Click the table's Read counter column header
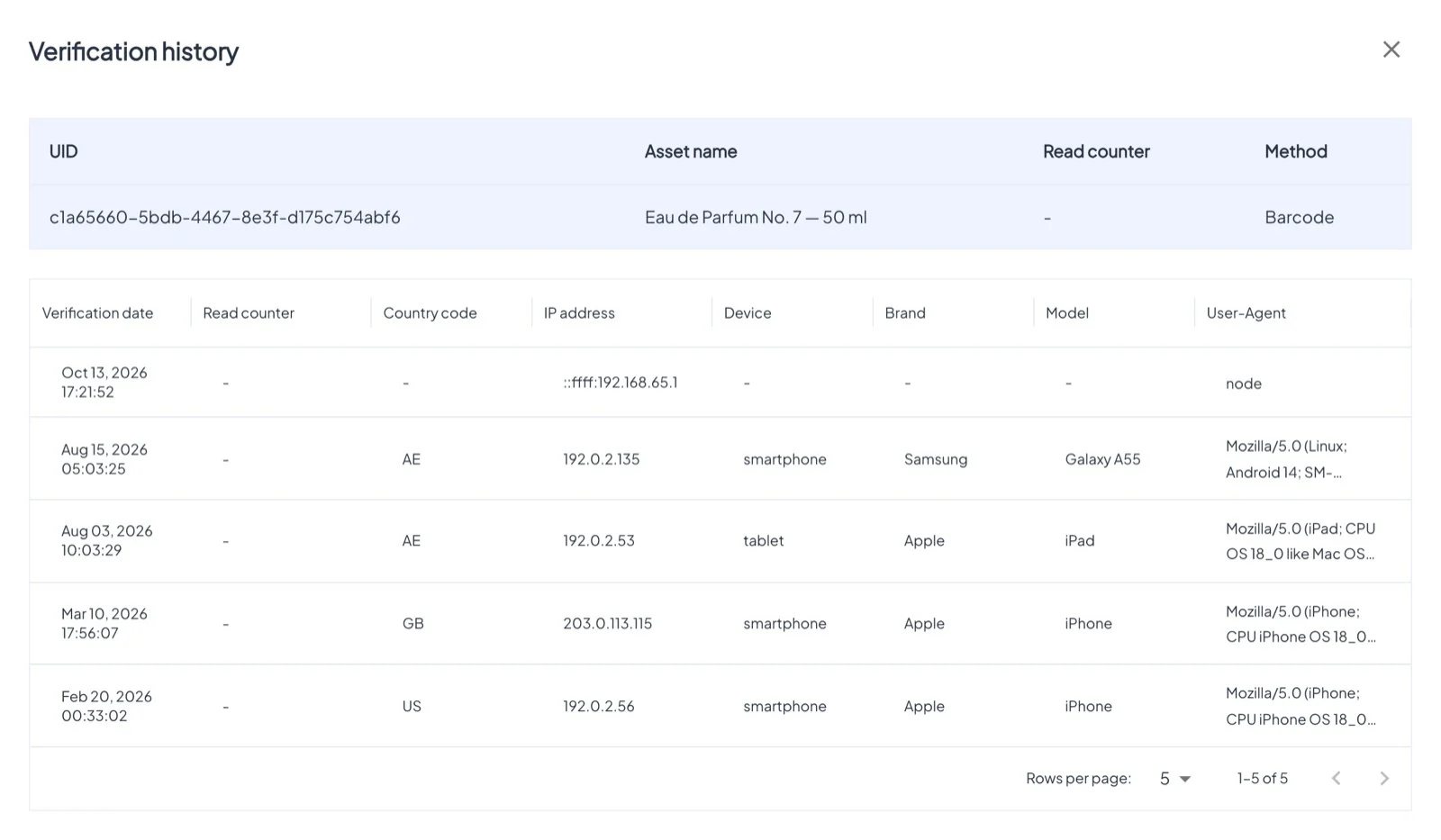This screenshot has height=840, width=1441. point(249,313)
